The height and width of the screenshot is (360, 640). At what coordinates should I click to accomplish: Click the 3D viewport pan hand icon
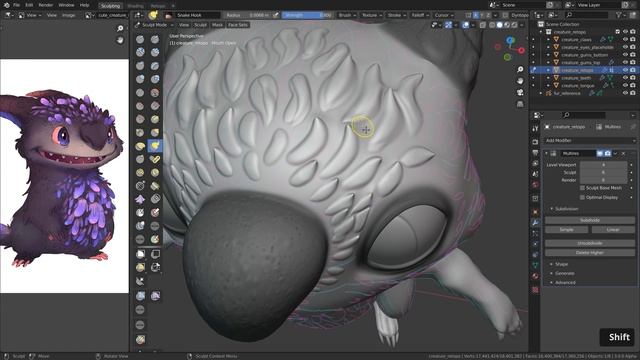click(520, 81)
